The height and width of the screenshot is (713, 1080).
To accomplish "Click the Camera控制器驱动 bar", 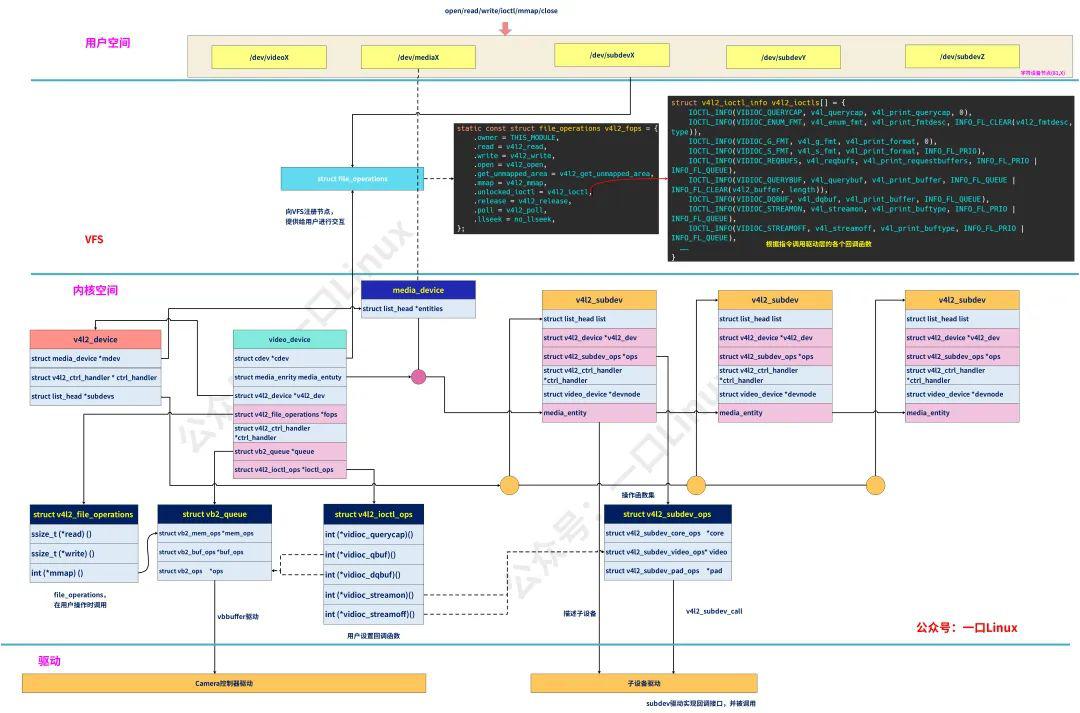I will [x=224, y=683].
